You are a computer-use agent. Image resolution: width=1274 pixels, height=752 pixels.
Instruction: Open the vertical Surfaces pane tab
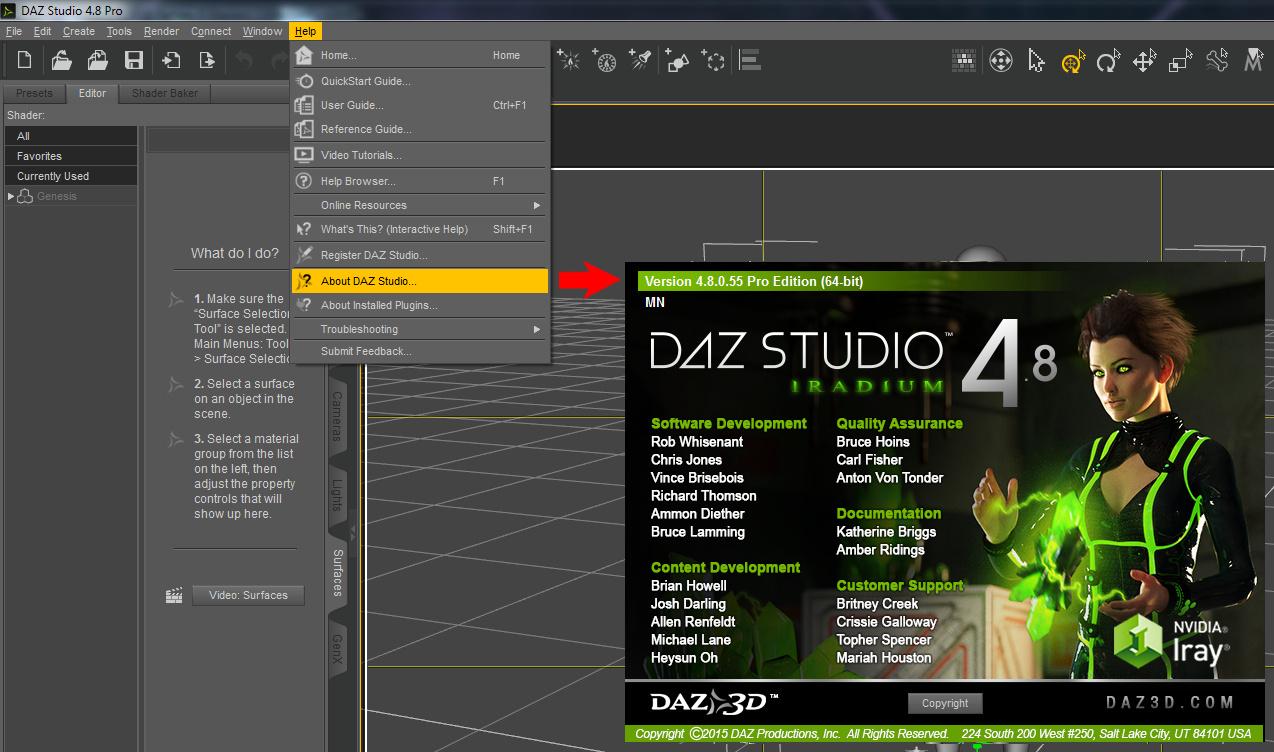[338, 573]
